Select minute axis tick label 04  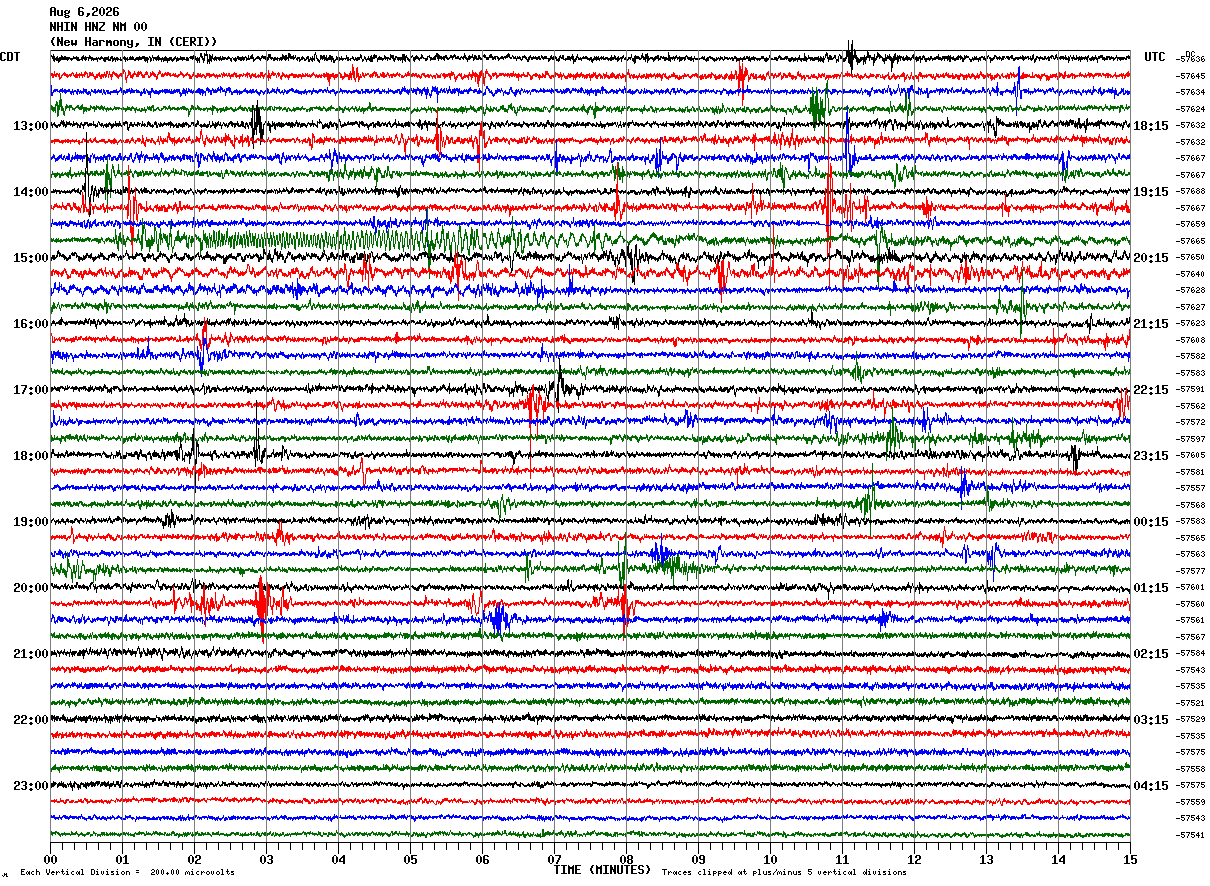coord(338,860)
